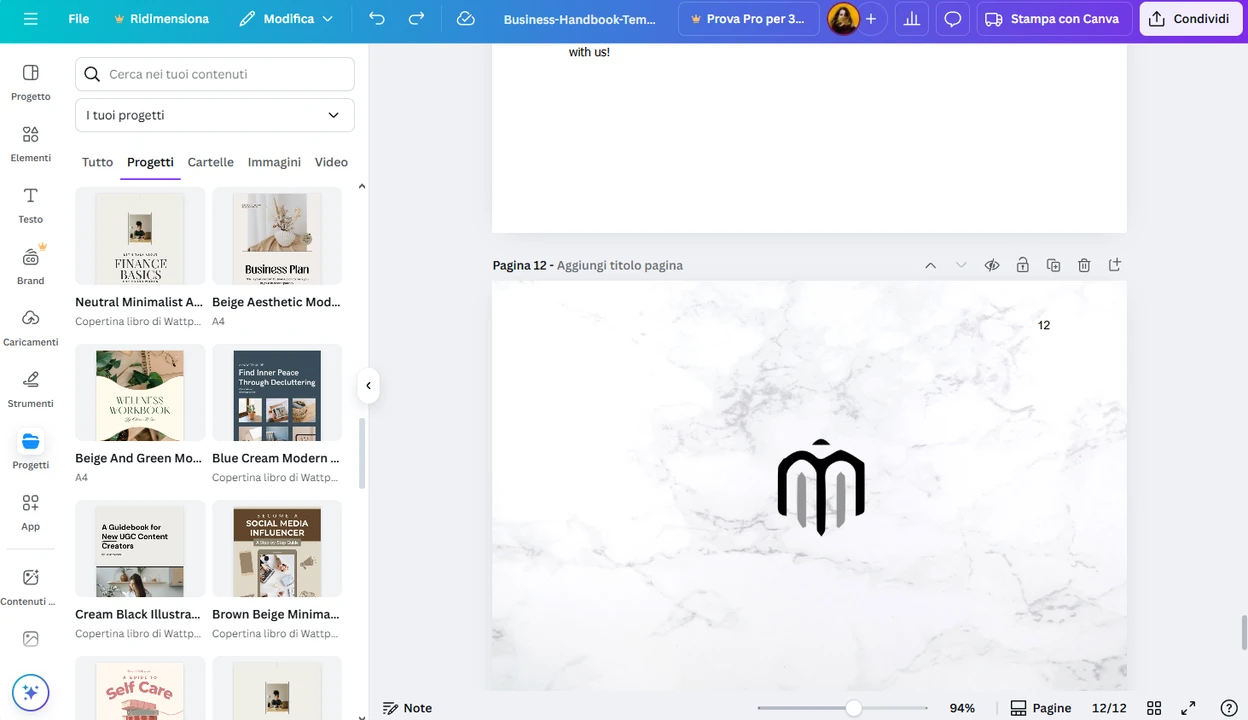Open the user profile avatar
Image resolution: width=1248 pixels, height=720 pixels.
843,19
